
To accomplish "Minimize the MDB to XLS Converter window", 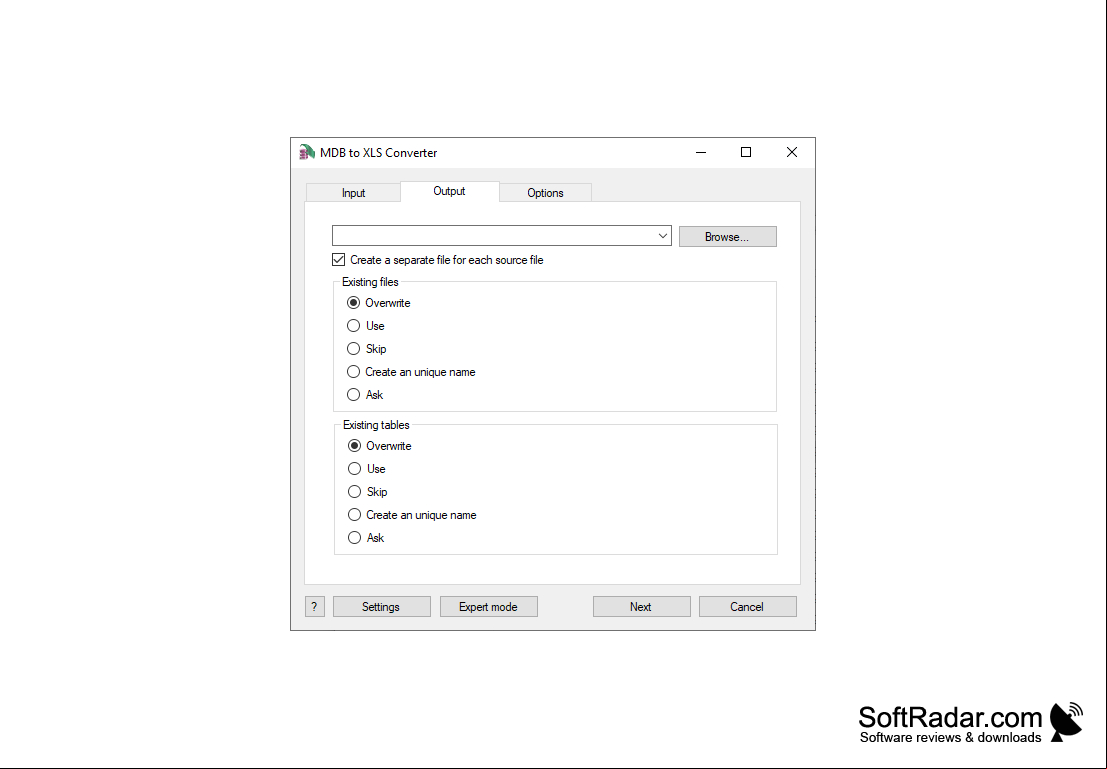I will point(701,153).
